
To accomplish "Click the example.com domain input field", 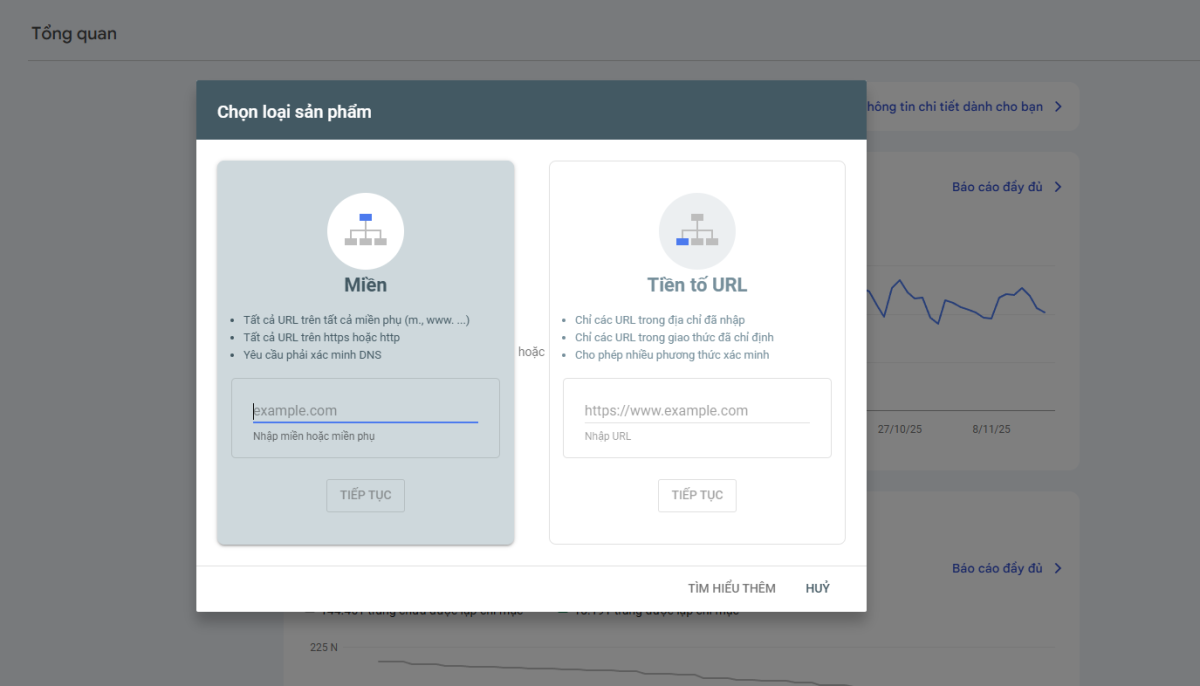I will click(365, 410).
